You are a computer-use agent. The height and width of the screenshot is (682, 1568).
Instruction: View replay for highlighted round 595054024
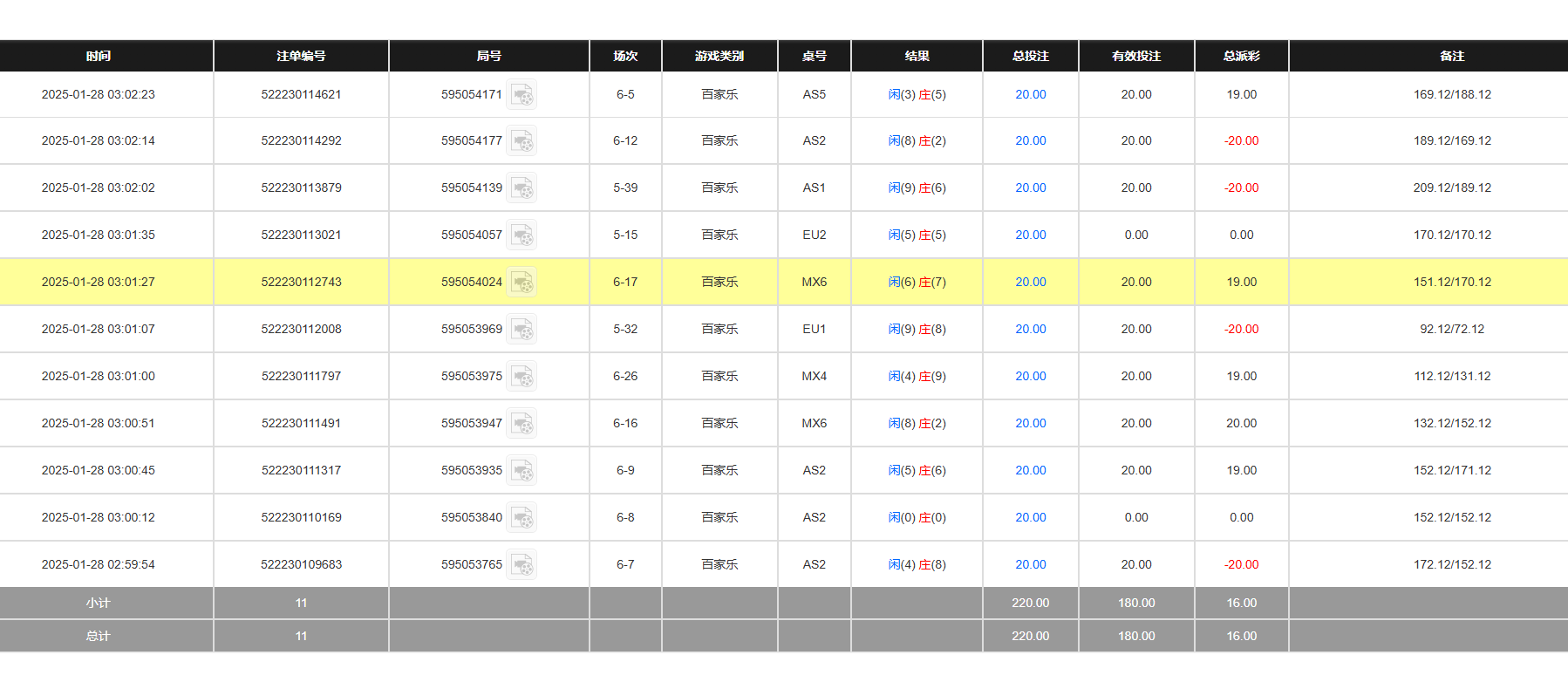click(x=522, y=283)
